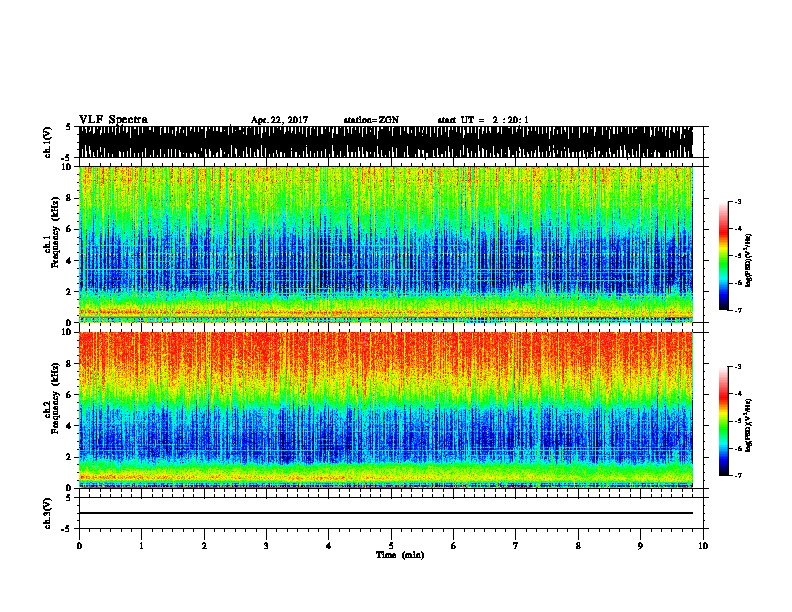Click the "-3" label on ch.2 color scale
Screen dimensions: 792x612
tap(737, 367)
